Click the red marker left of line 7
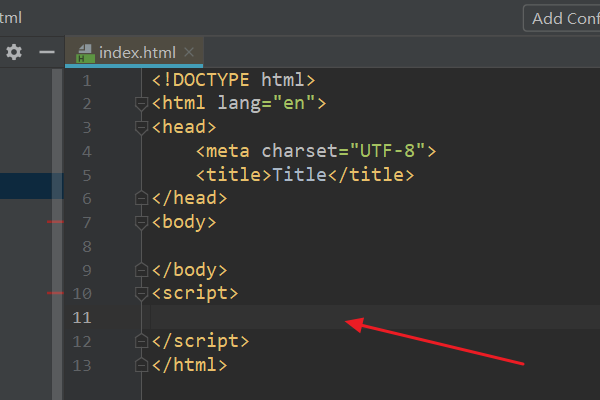The image size is (600, 400). pos(55,222)
